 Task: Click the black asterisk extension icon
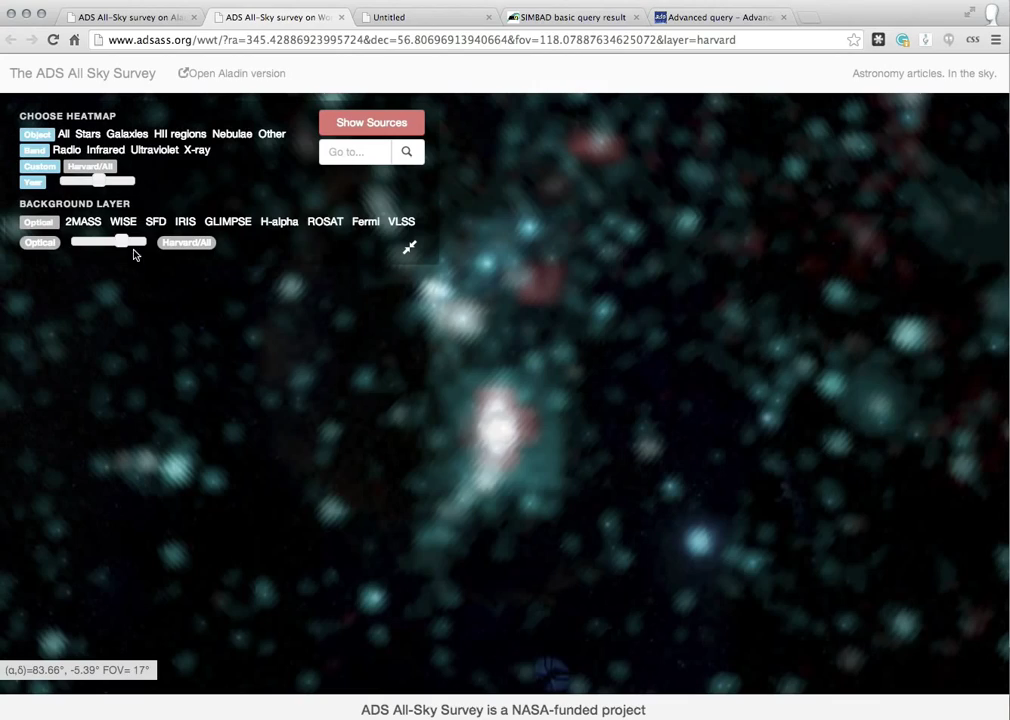[x=878, y=40]
